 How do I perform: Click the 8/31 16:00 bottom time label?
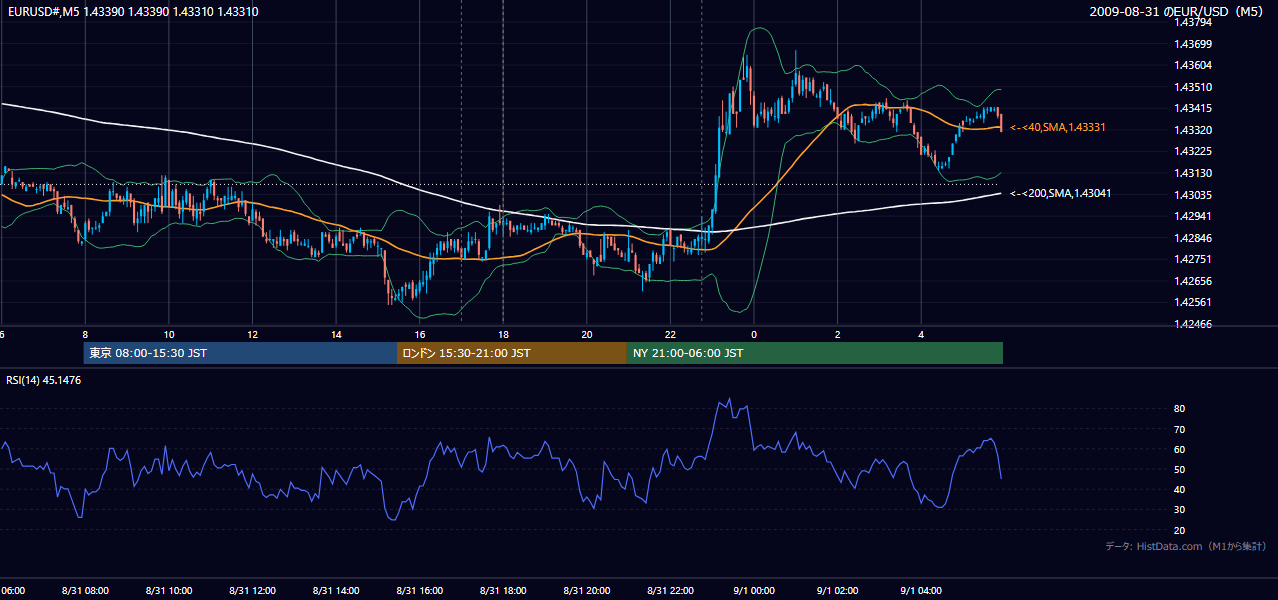[x=420, y=591]
